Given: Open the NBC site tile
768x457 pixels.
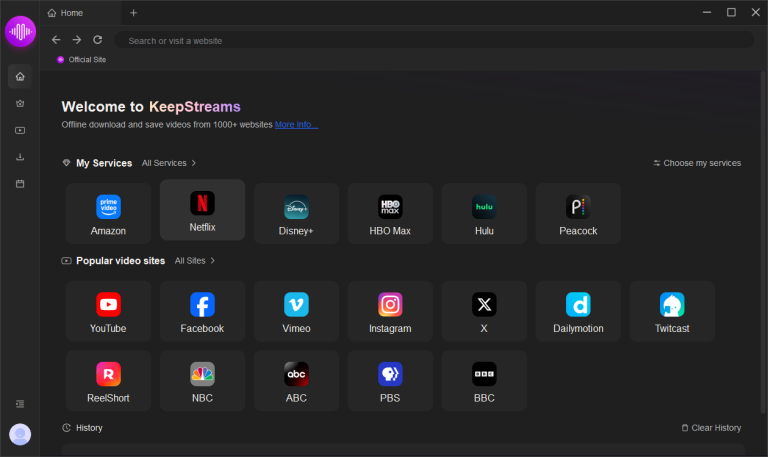Looking at the screenshot, I should (202, 381).
